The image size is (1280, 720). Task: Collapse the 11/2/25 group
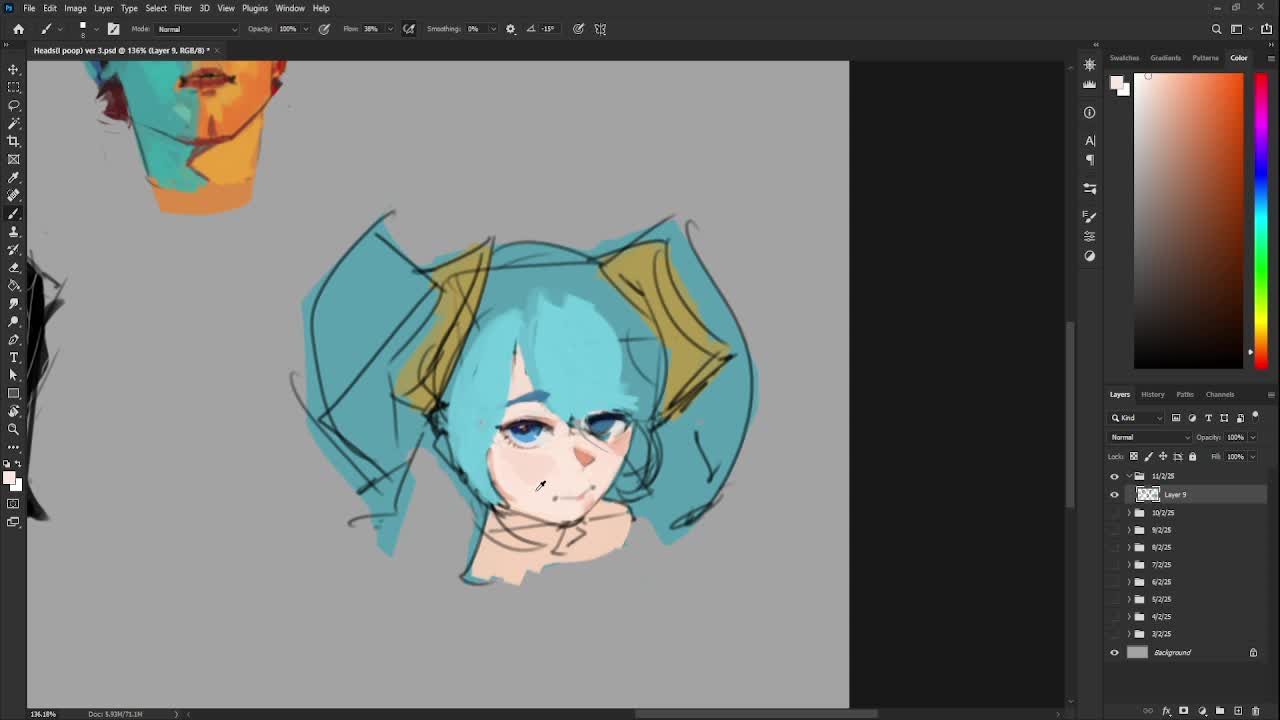pyautogui.click(x=1129, y=476)
